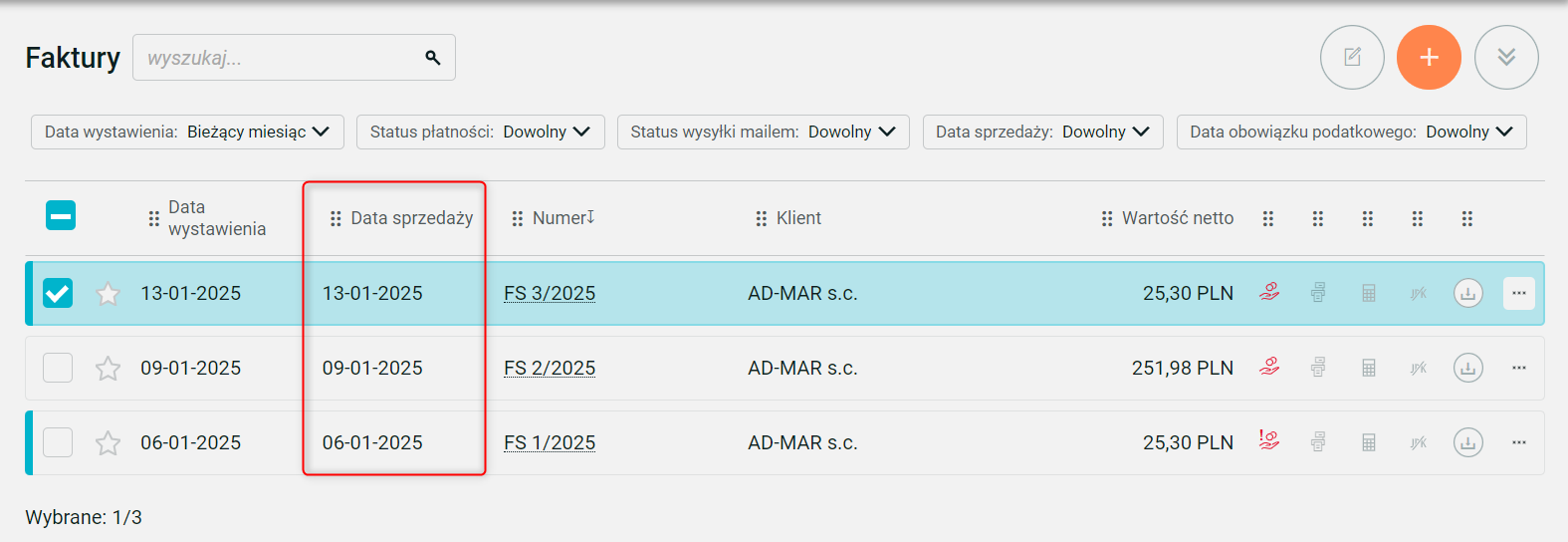This screenshot has width=1568, height=542.
Task: Download invoice FS 3/2025
Action: [1468, 293]
